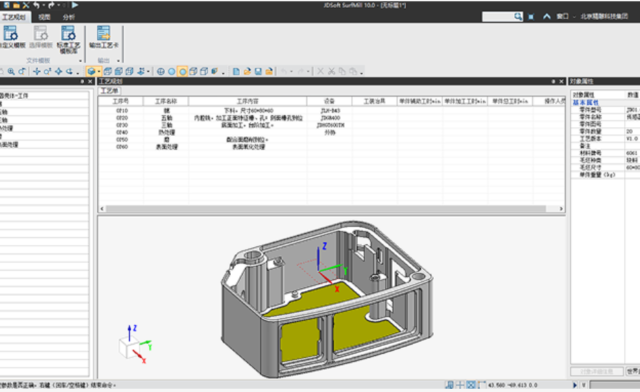Click the blue right arrow in status bar
Screen dimensions: 640x392
(x=575, y=385)
